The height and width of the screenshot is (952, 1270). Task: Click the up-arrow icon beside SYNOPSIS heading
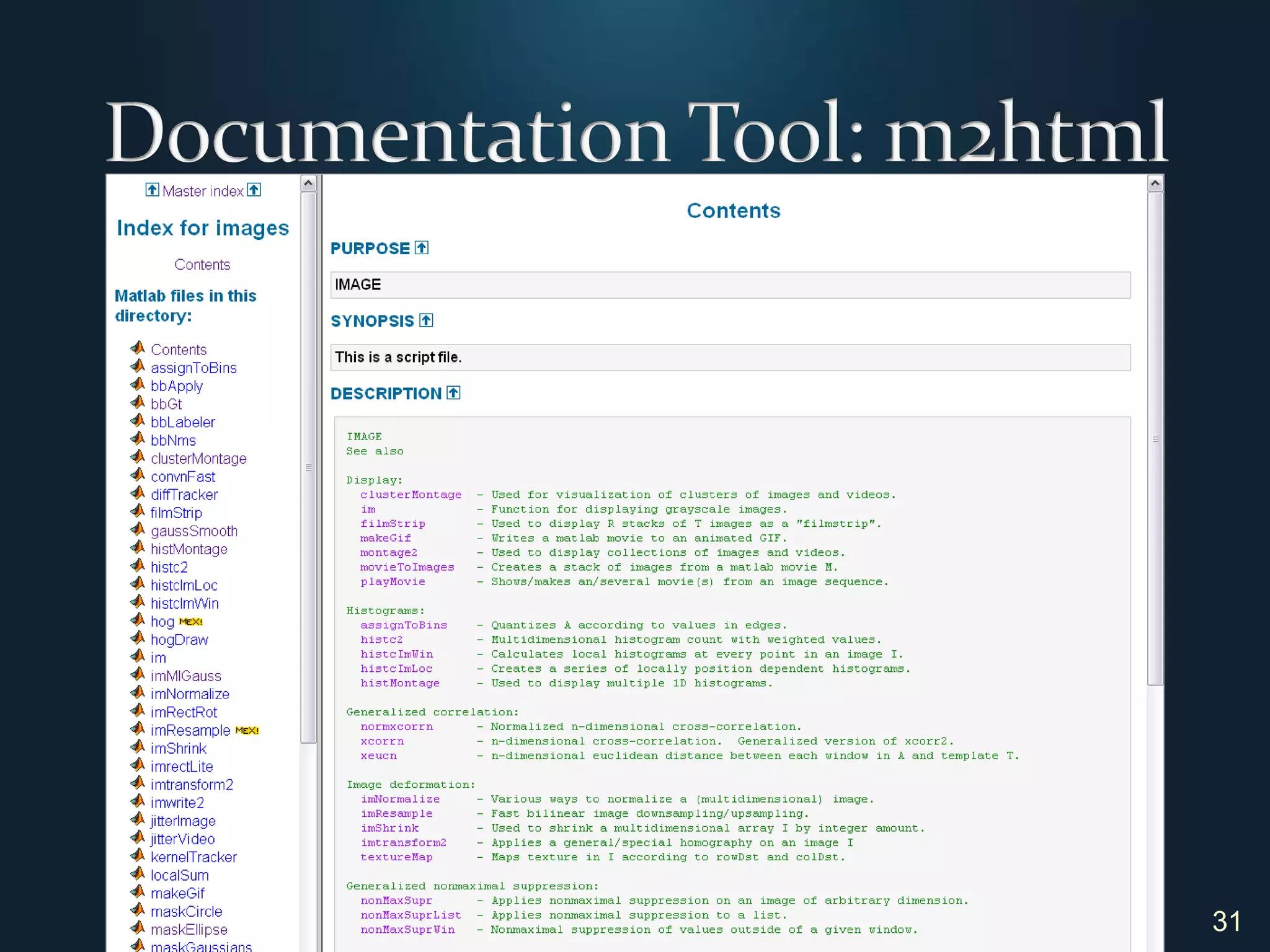[x=426, y=320]
